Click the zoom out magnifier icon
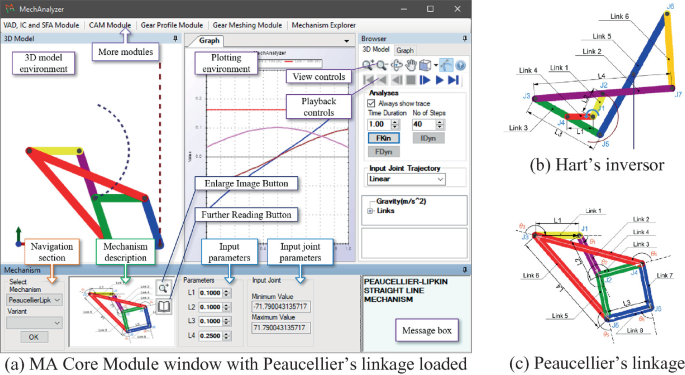This screenshot has width=685, height=375. coord(382,66)
